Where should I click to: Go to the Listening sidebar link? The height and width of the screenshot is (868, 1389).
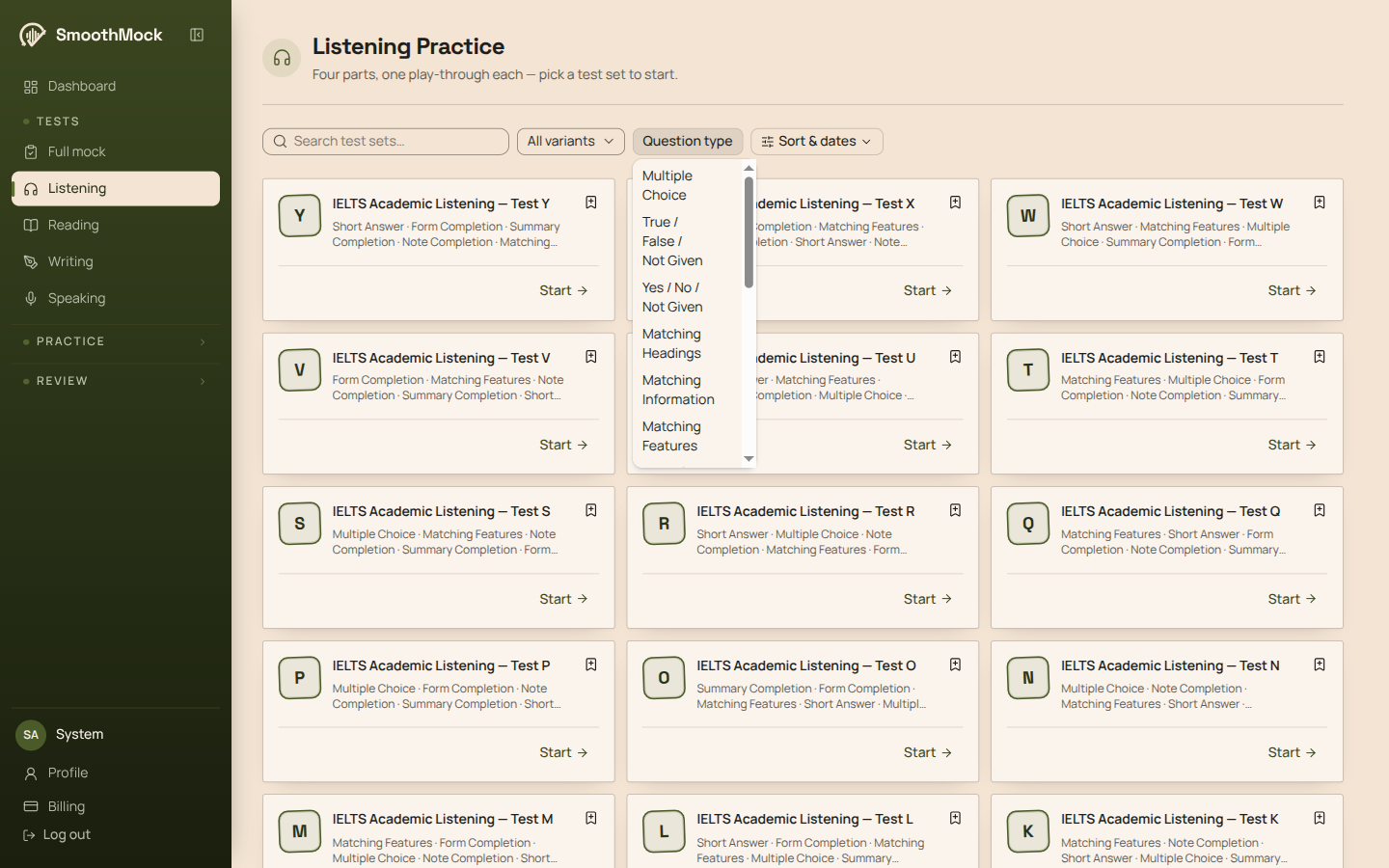click(x=116, y=189)
